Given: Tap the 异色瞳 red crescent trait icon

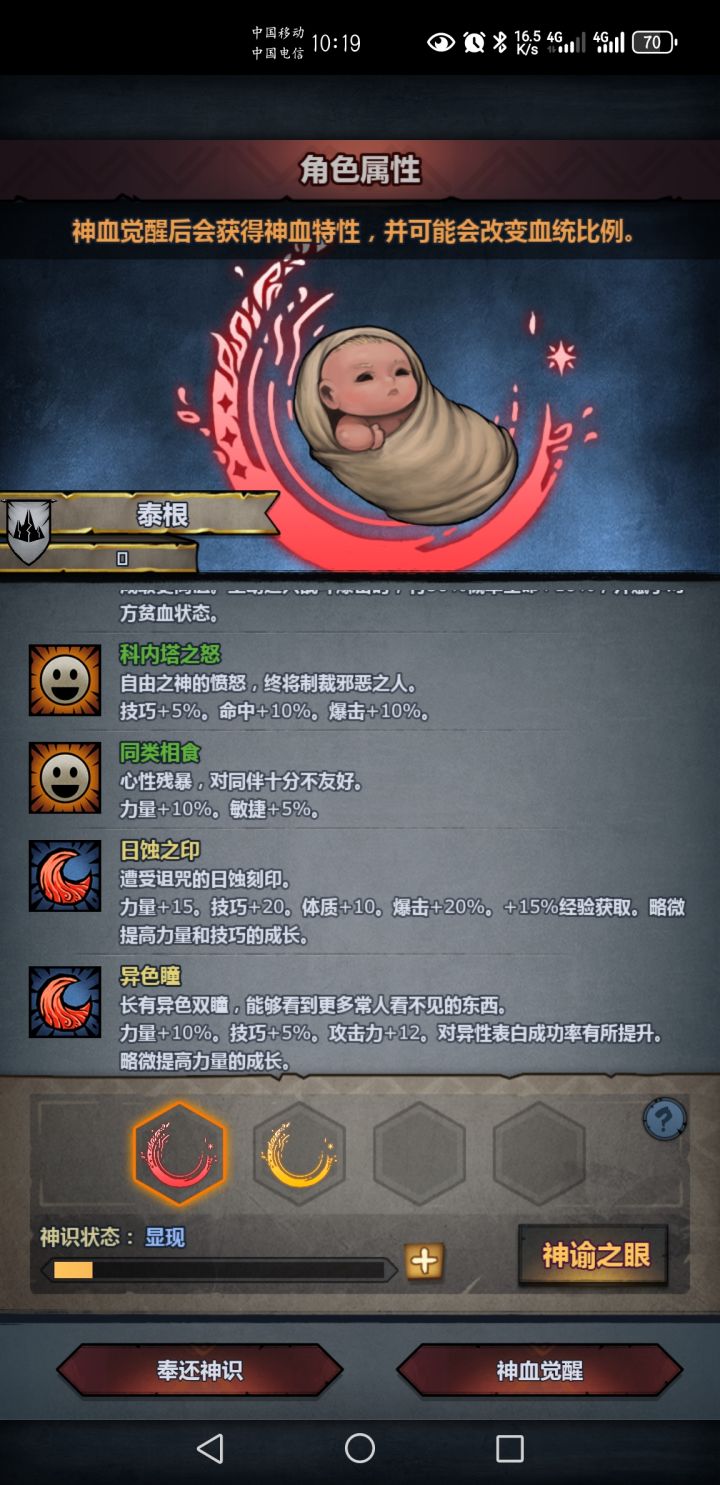Looking at the screenshot, I should pyautogui.click(x=65, y=1001).
